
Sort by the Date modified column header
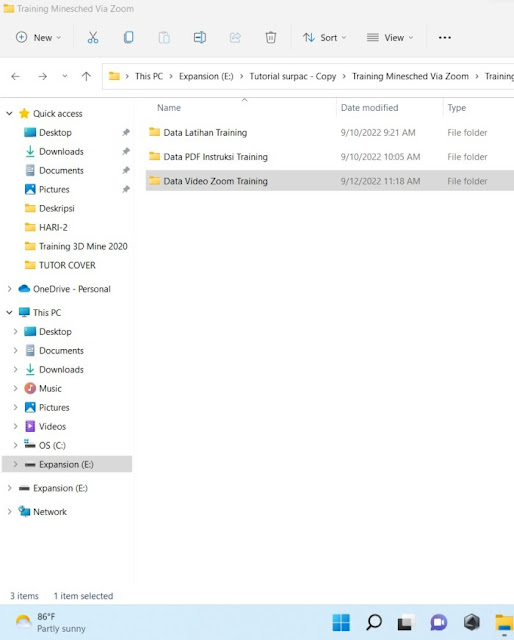coord(369,108)
